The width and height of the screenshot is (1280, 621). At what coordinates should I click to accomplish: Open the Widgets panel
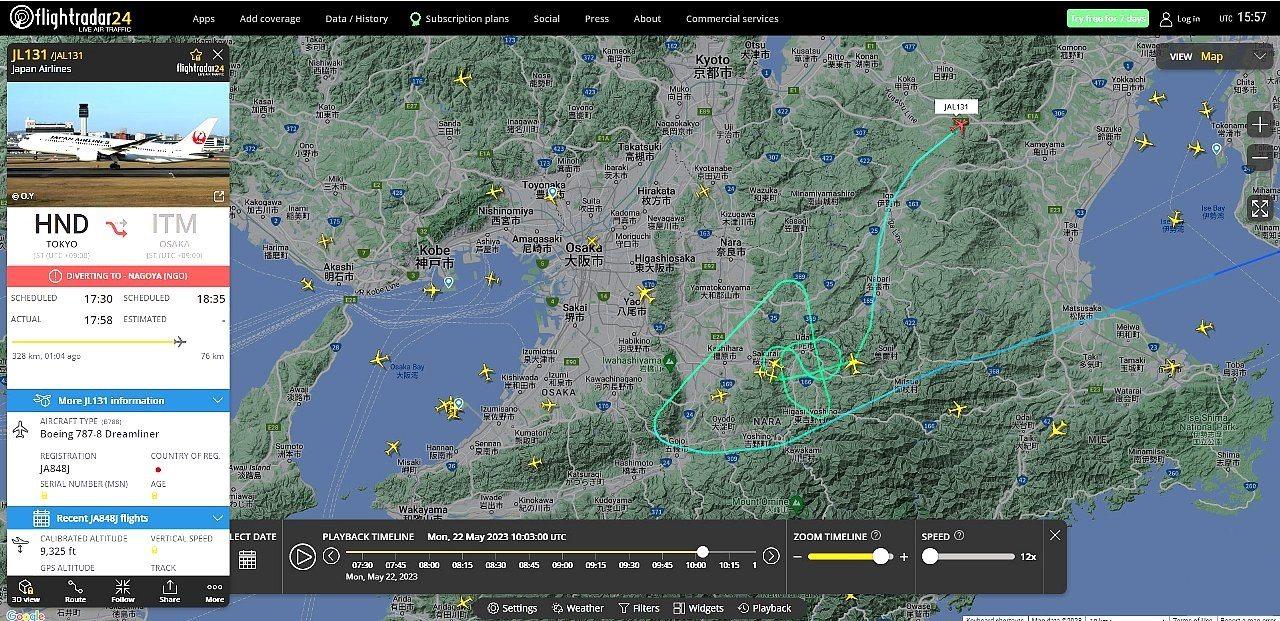[698, 608]
